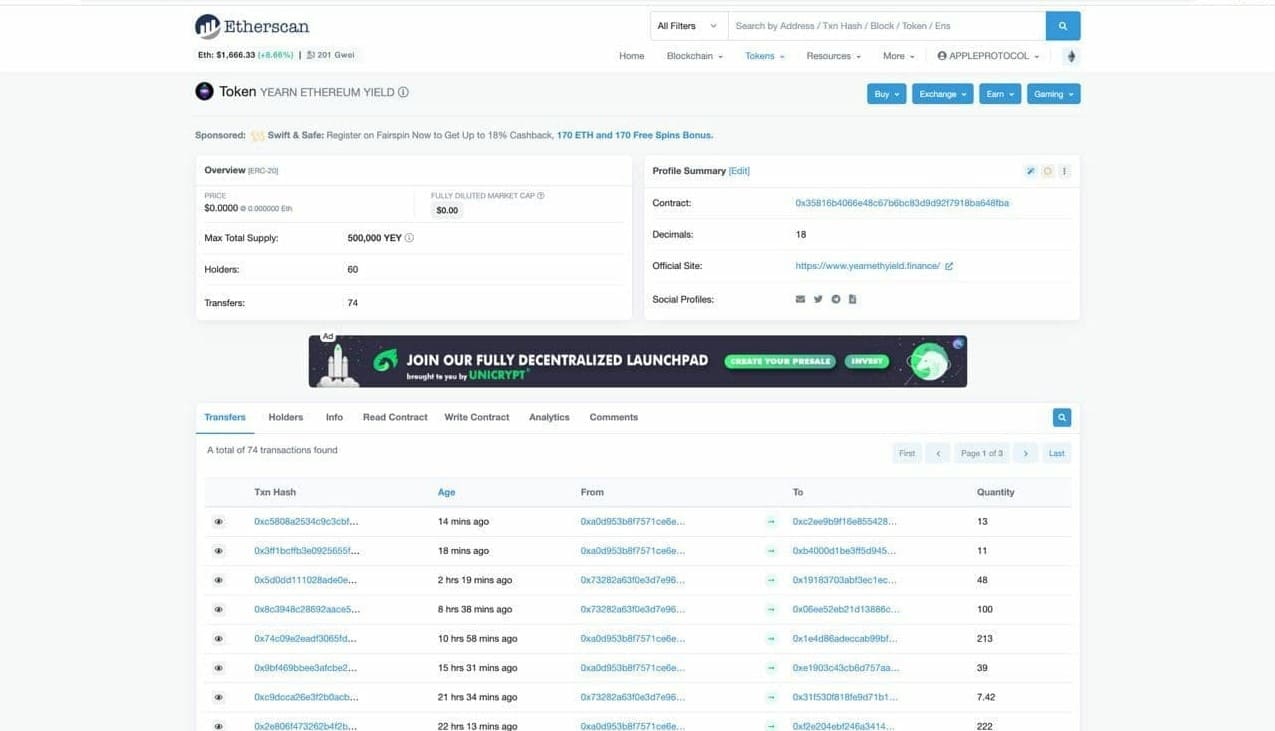Click the First page button
1275x731 pixels.
point(907,453)
